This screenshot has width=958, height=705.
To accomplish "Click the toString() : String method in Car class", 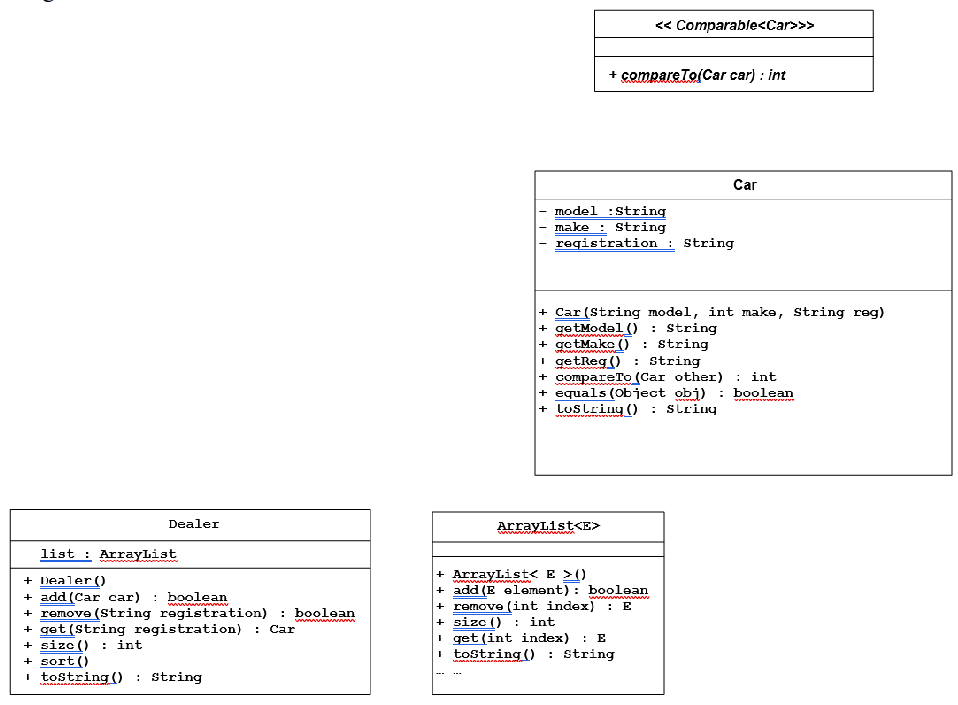I will click(628, 408).
